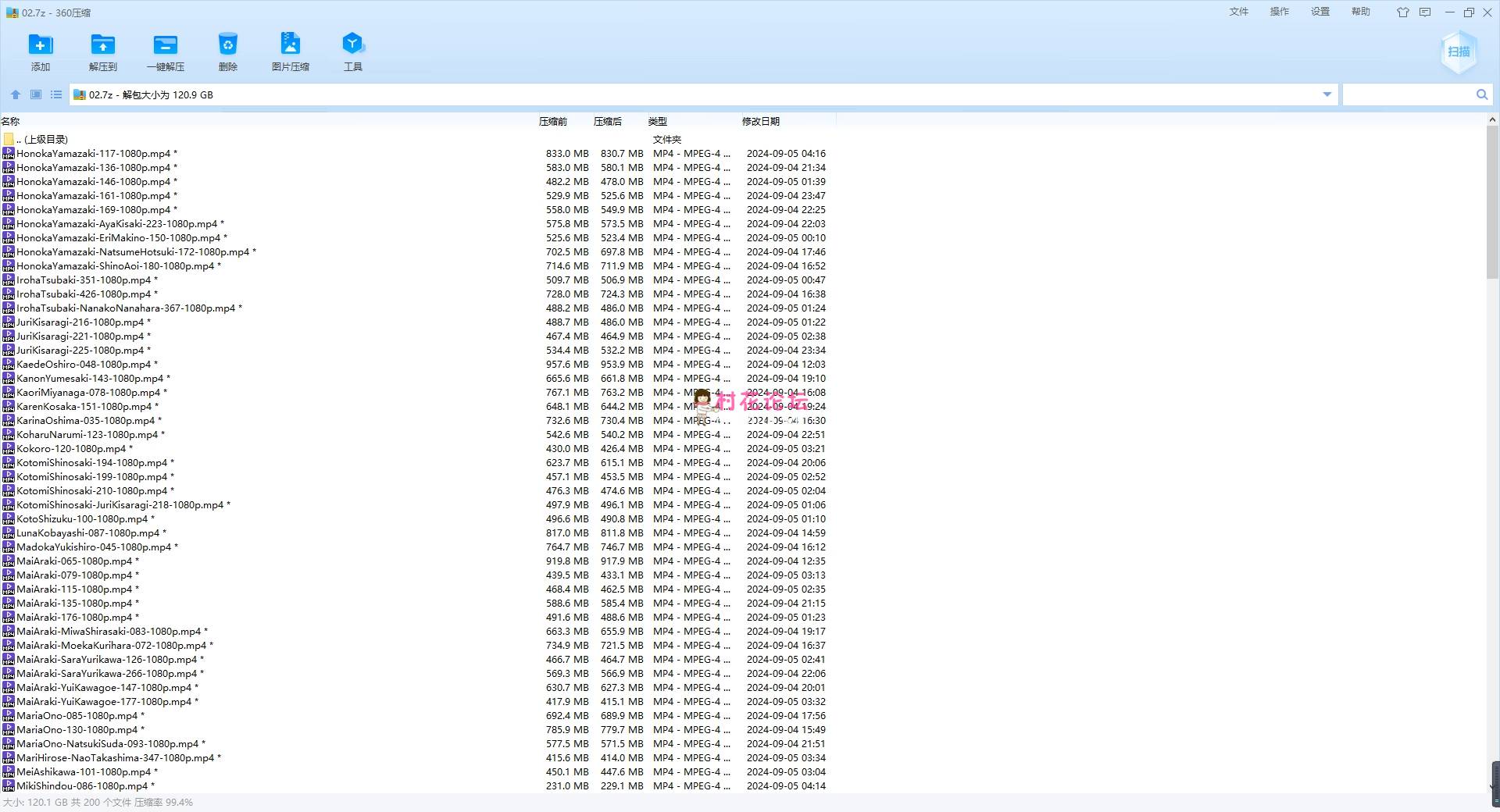Click the 解压到 (Extract to) icon
This screenshot has width=1500, height=812.
click(103, 45)
